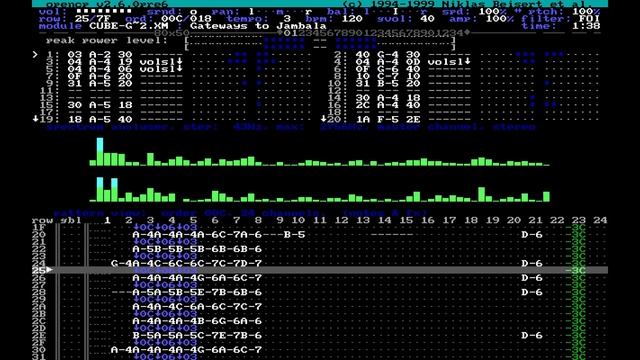Click pattern row number 2A
The image size is (640, 360).
[39, 307]
